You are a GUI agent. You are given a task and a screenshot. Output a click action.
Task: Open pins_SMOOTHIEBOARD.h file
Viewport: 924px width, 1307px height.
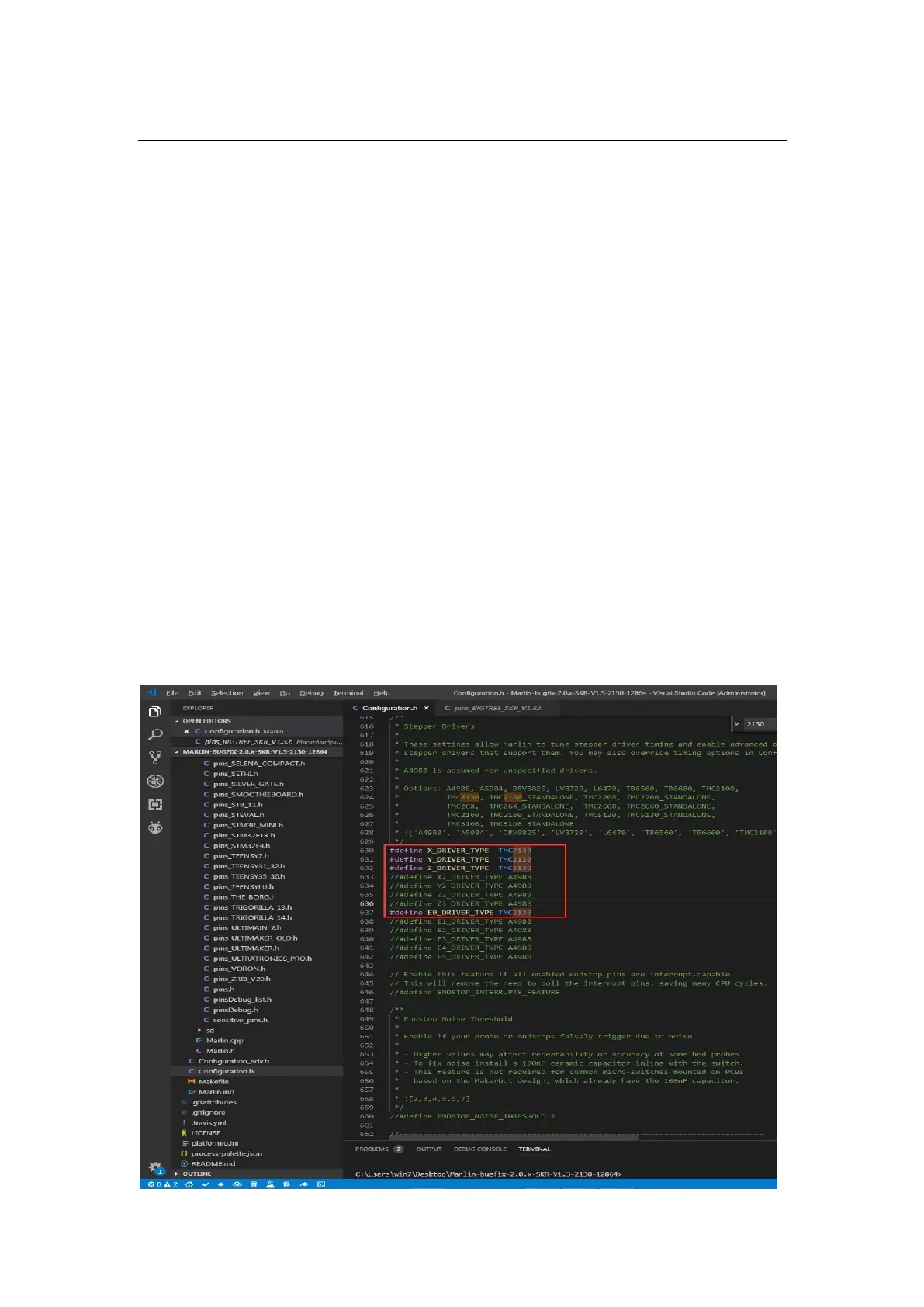[257, 794]
